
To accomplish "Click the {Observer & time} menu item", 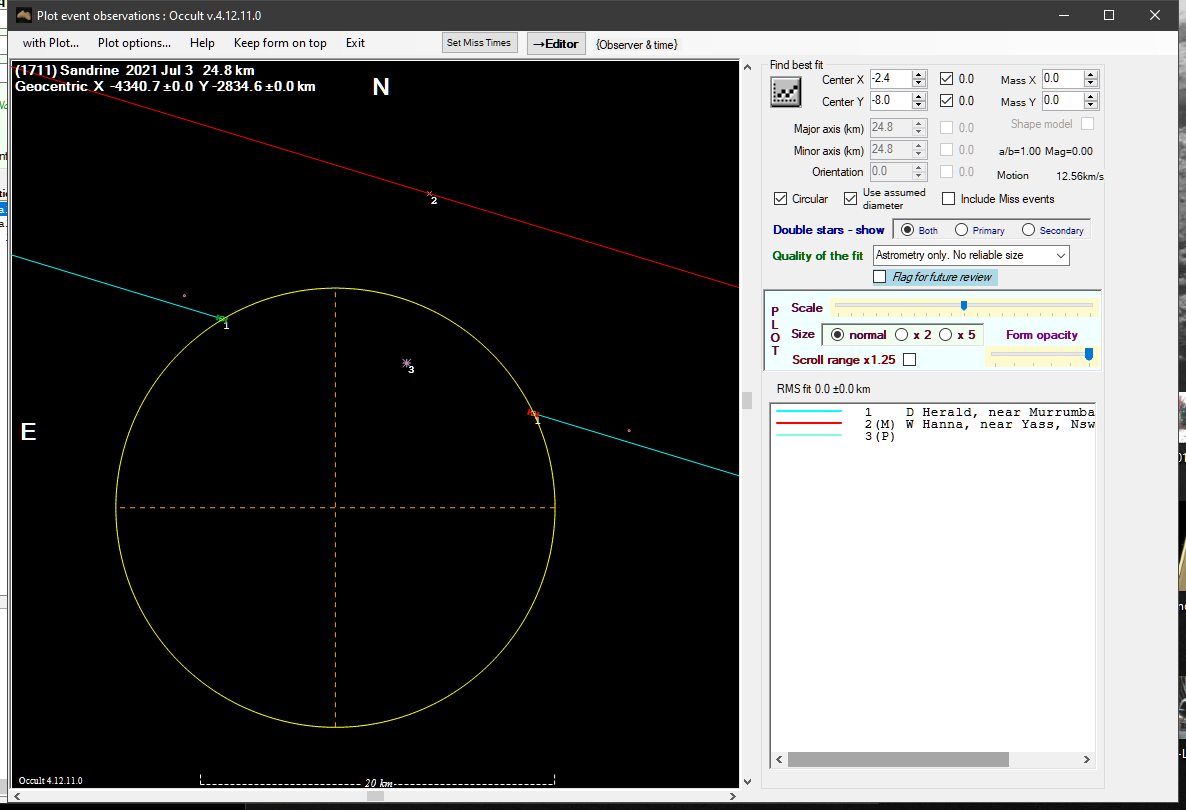I will (x=636, y=45).
